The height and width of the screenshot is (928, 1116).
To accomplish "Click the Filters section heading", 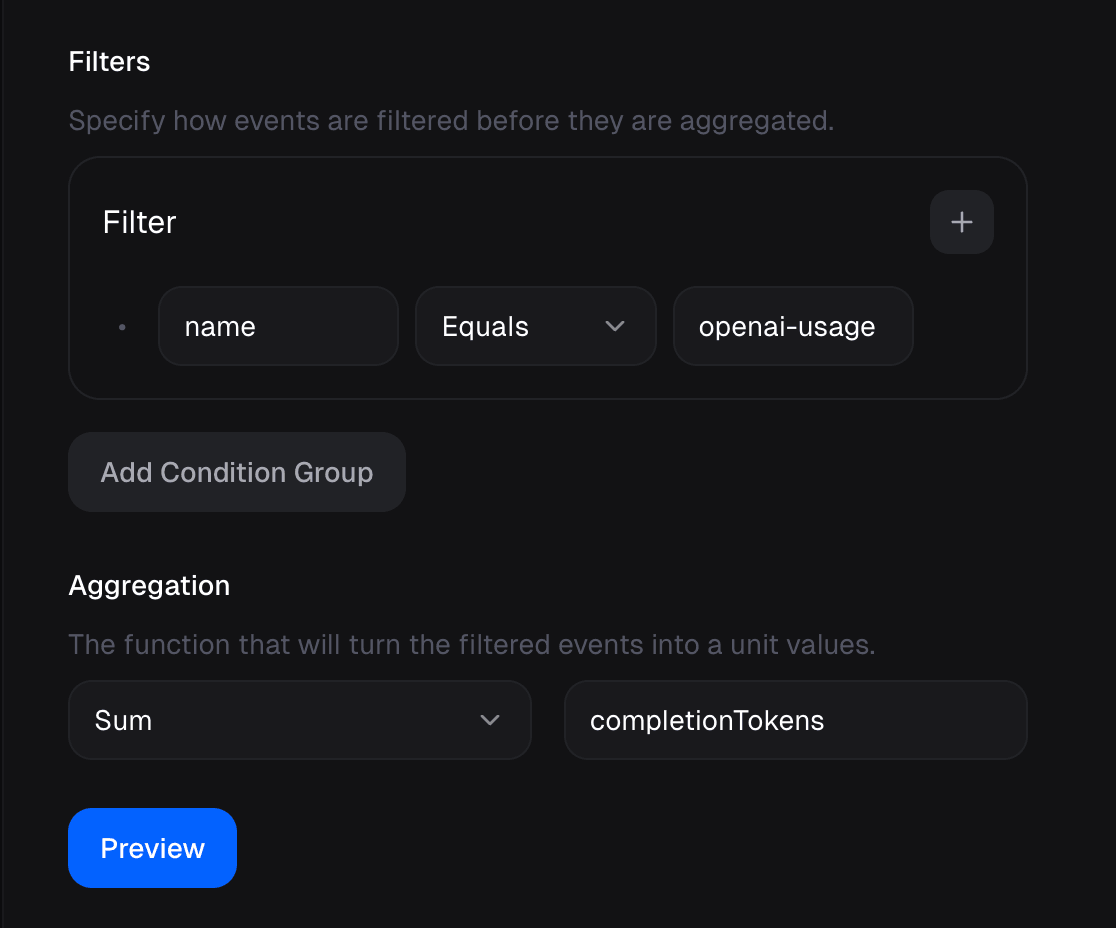I will (109, 62).
